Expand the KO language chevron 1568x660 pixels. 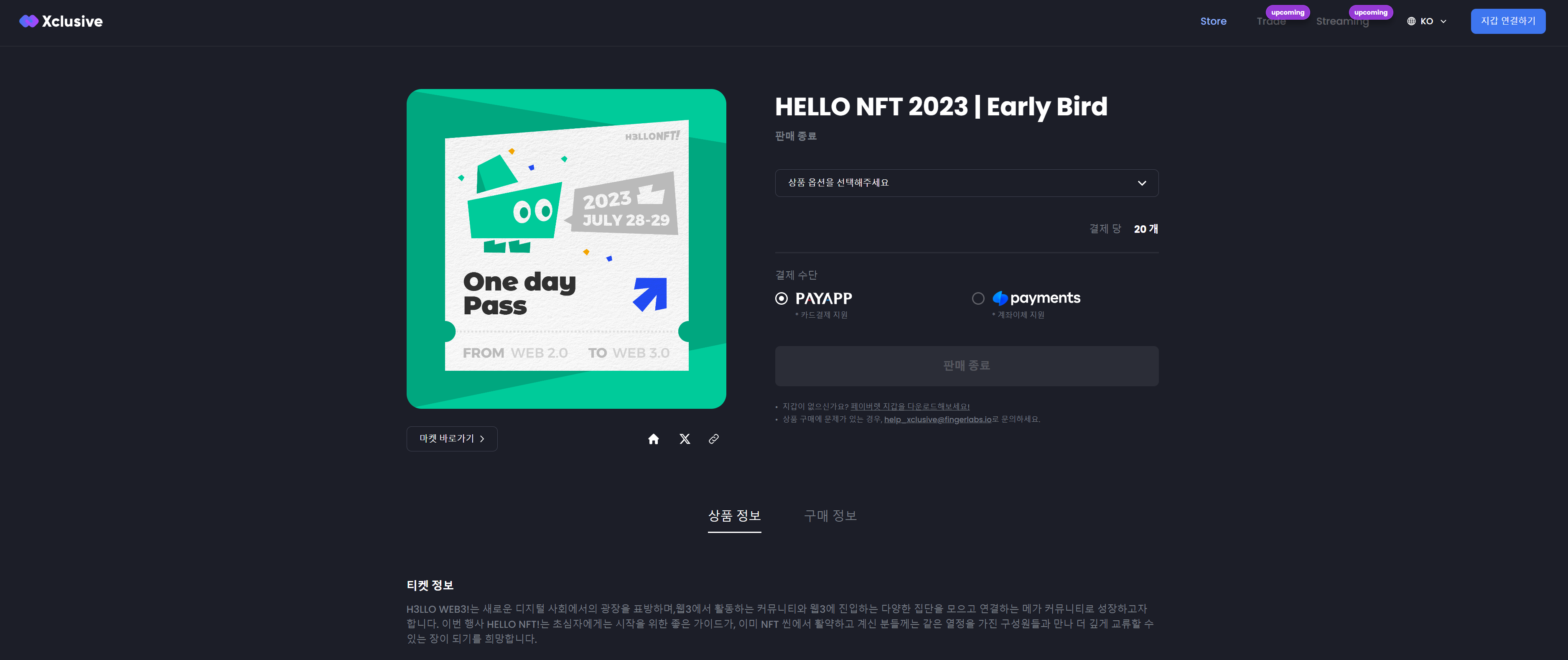pos(1443,21)
